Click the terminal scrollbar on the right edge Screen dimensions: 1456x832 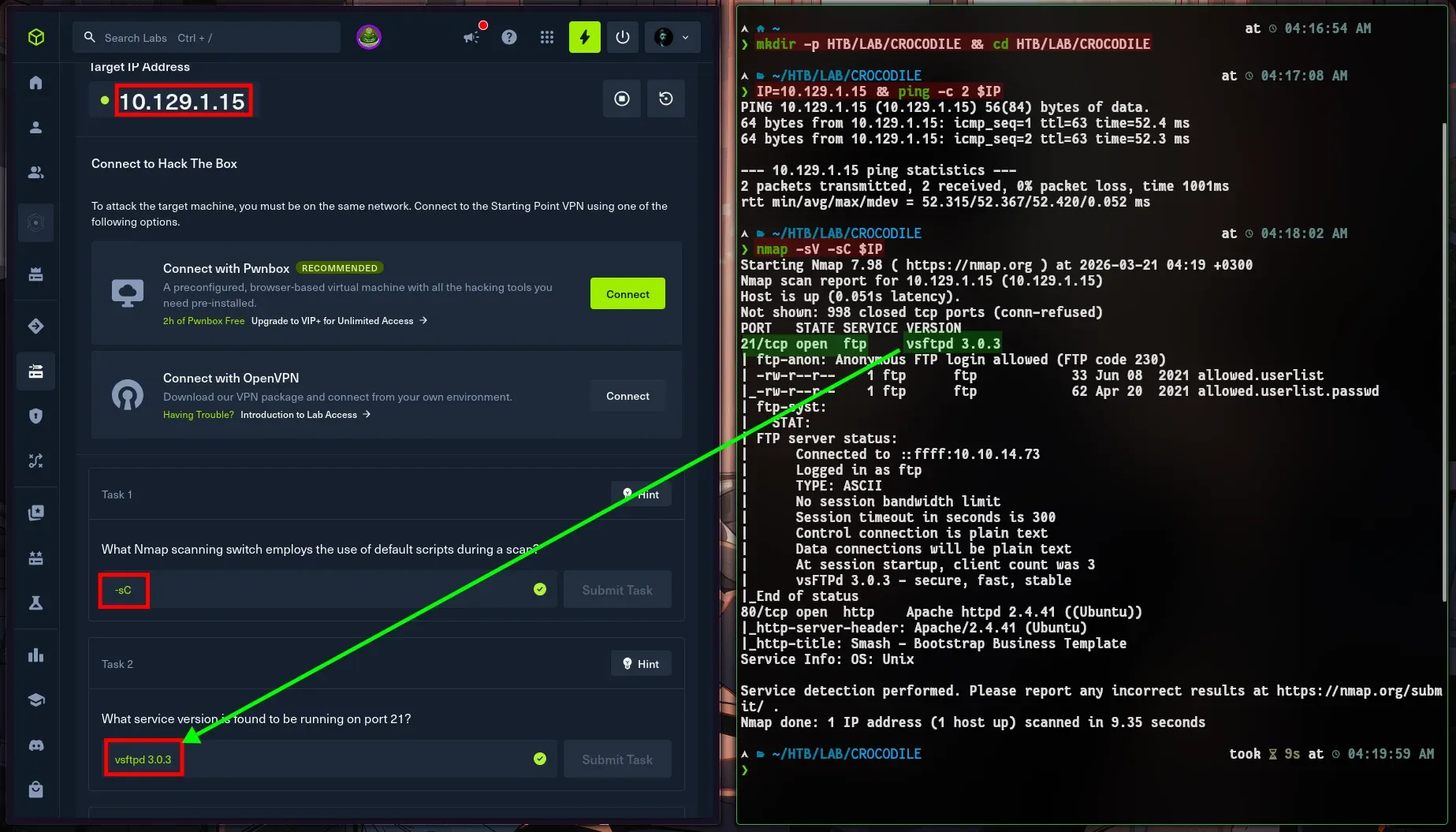[1445, 363]
